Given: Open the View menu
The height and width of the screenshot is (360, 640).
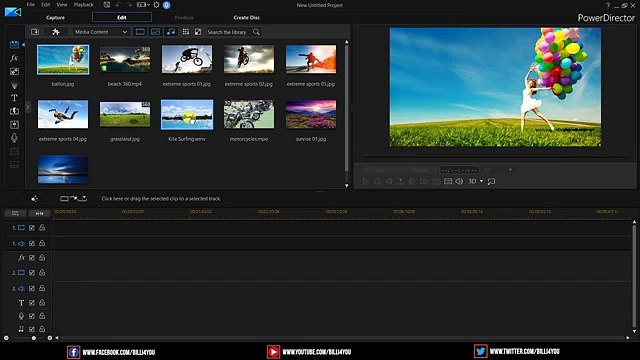Looking at the screenshot, I should [x=62, y=5].
